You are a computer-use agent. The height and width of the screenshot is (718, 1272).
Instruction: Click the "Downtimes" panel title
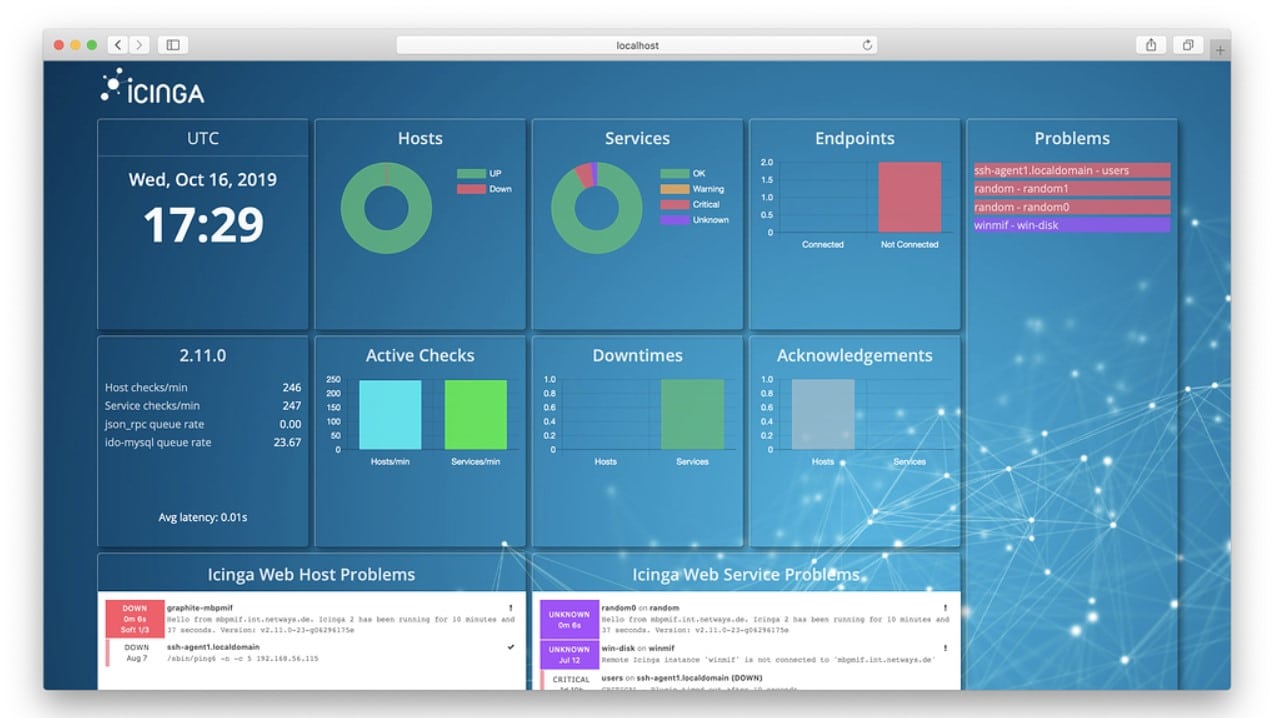tap(638, 356)
